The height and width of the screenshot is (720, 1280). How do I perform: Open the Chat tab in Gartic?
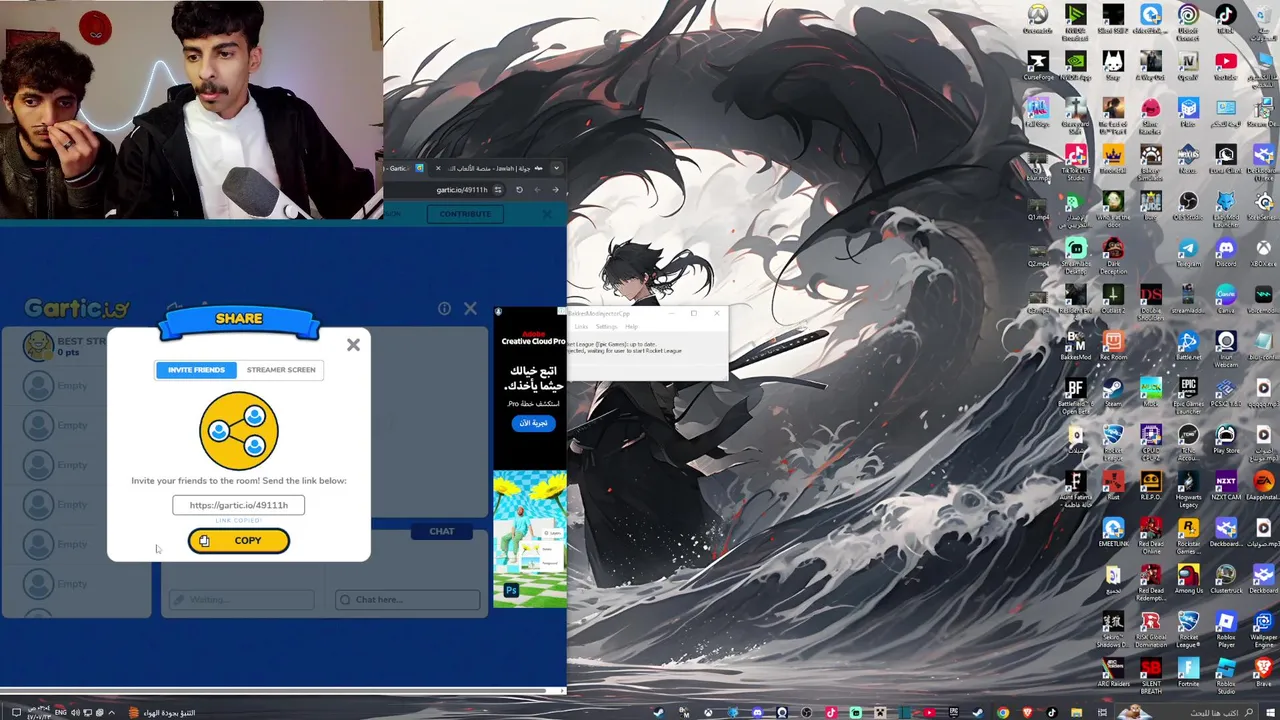[x=441, y=532]
